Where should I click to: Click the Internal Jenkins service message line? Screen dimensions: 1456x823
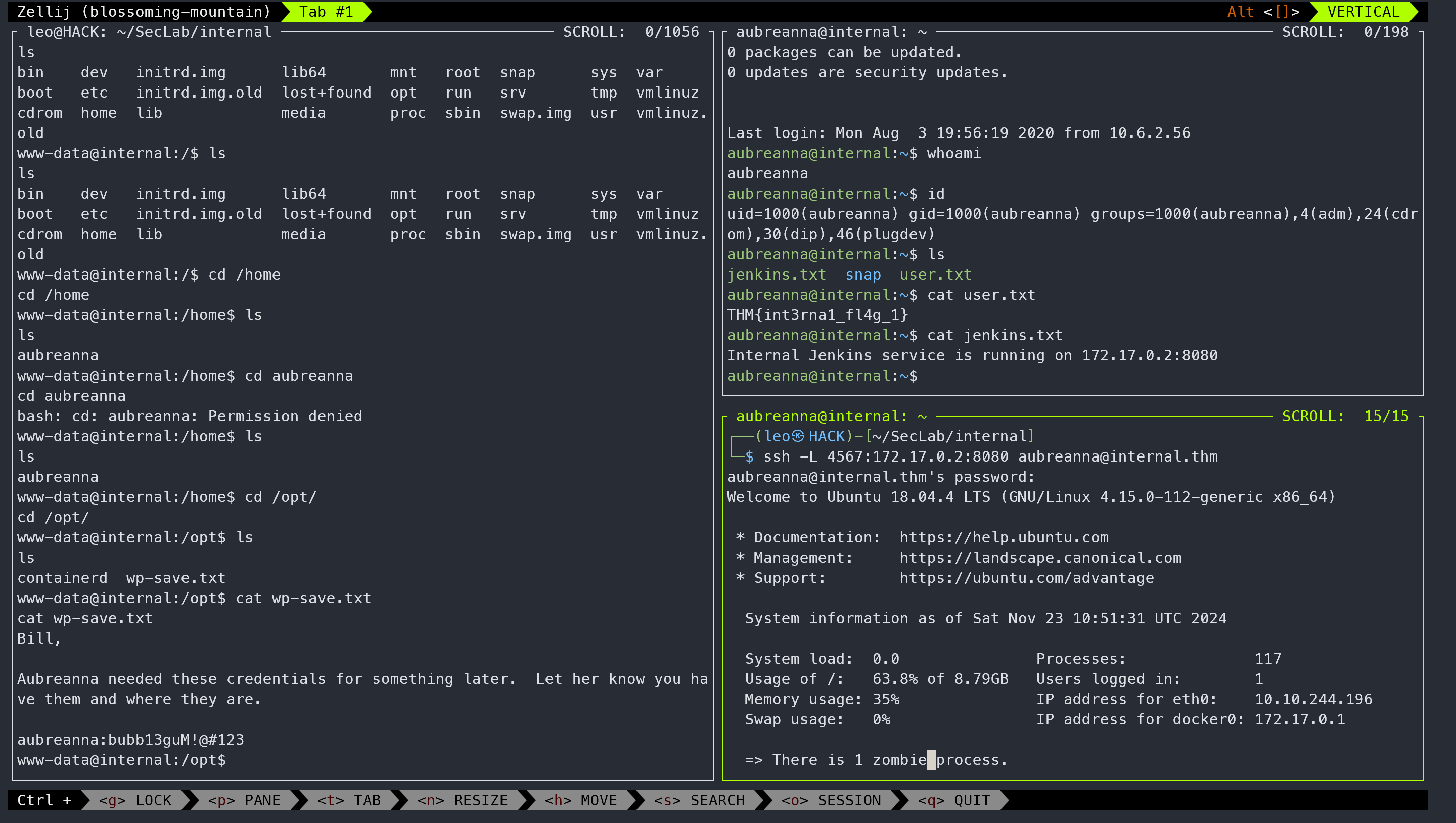click(x=972, y=355)
